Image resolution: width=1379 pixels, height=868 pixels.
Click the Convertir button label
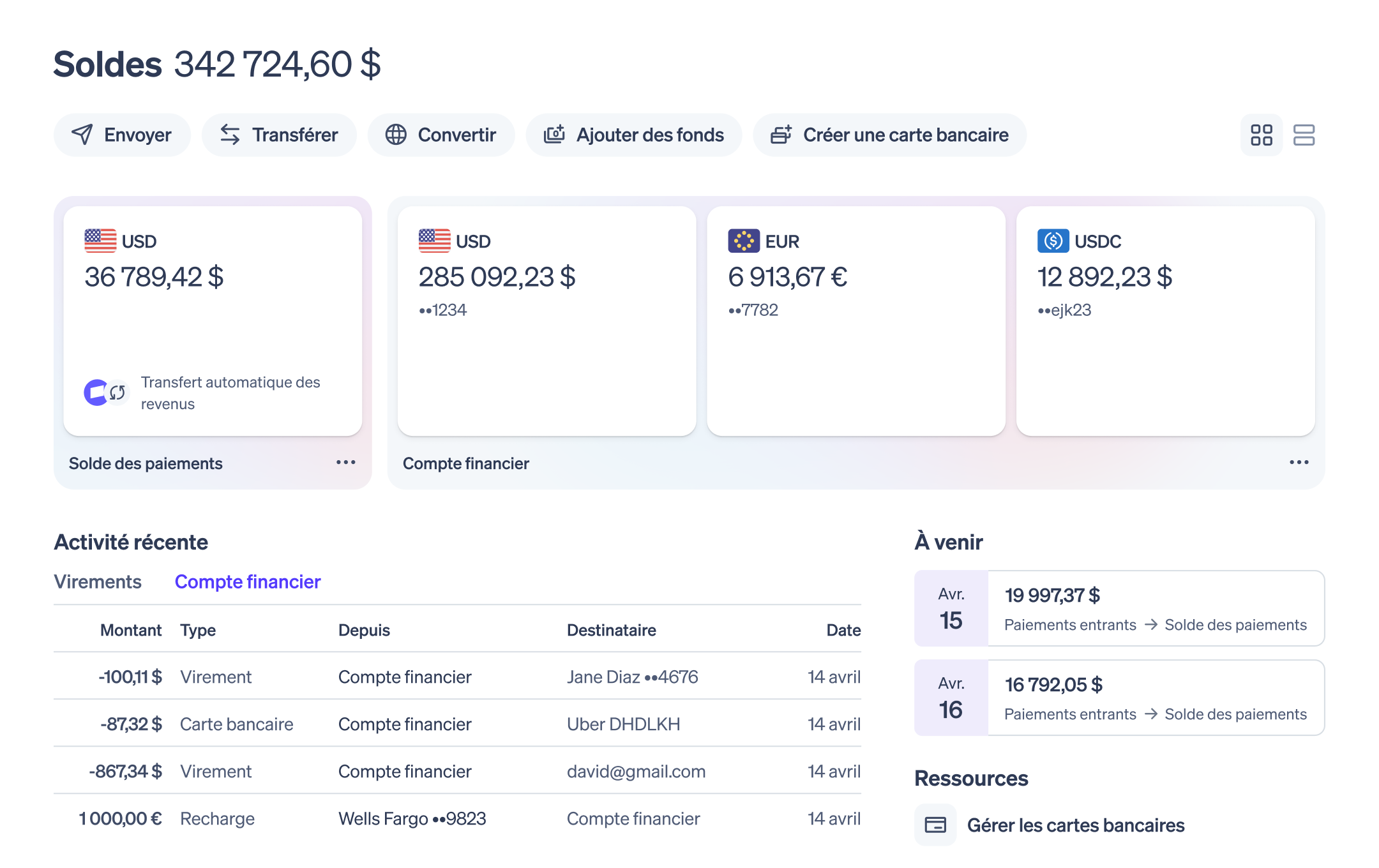457,135
